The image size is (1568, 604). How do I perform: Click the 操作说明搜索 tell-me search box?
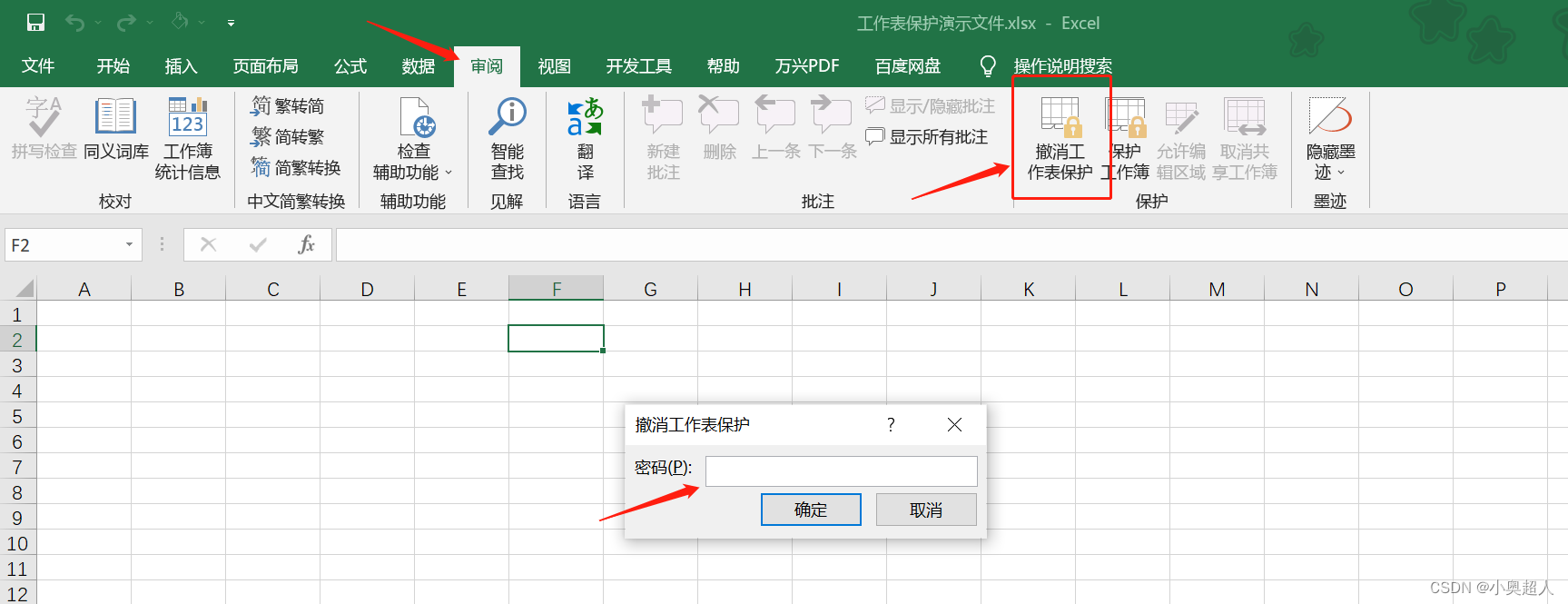[x=1062, y=66]
